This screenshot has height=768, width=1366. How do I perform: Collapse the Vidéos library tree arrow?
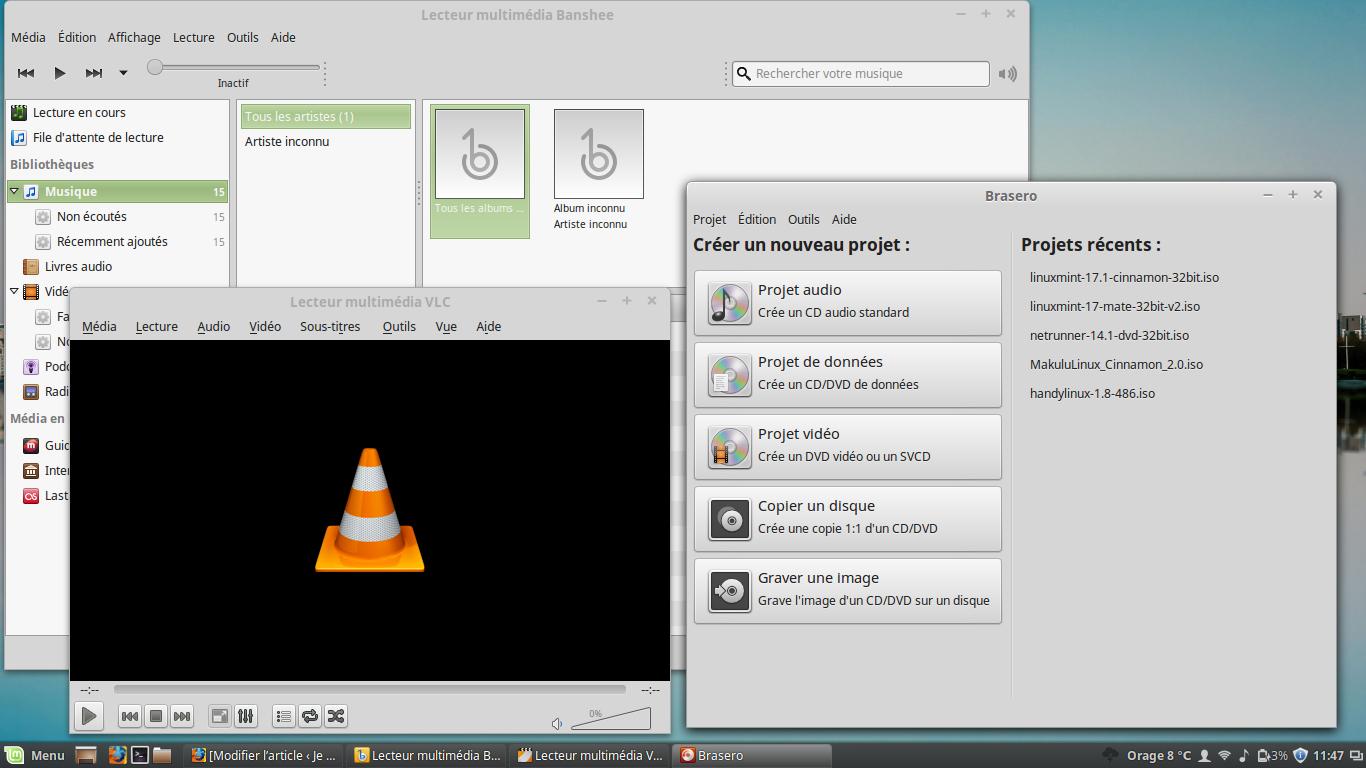(14, 291)
